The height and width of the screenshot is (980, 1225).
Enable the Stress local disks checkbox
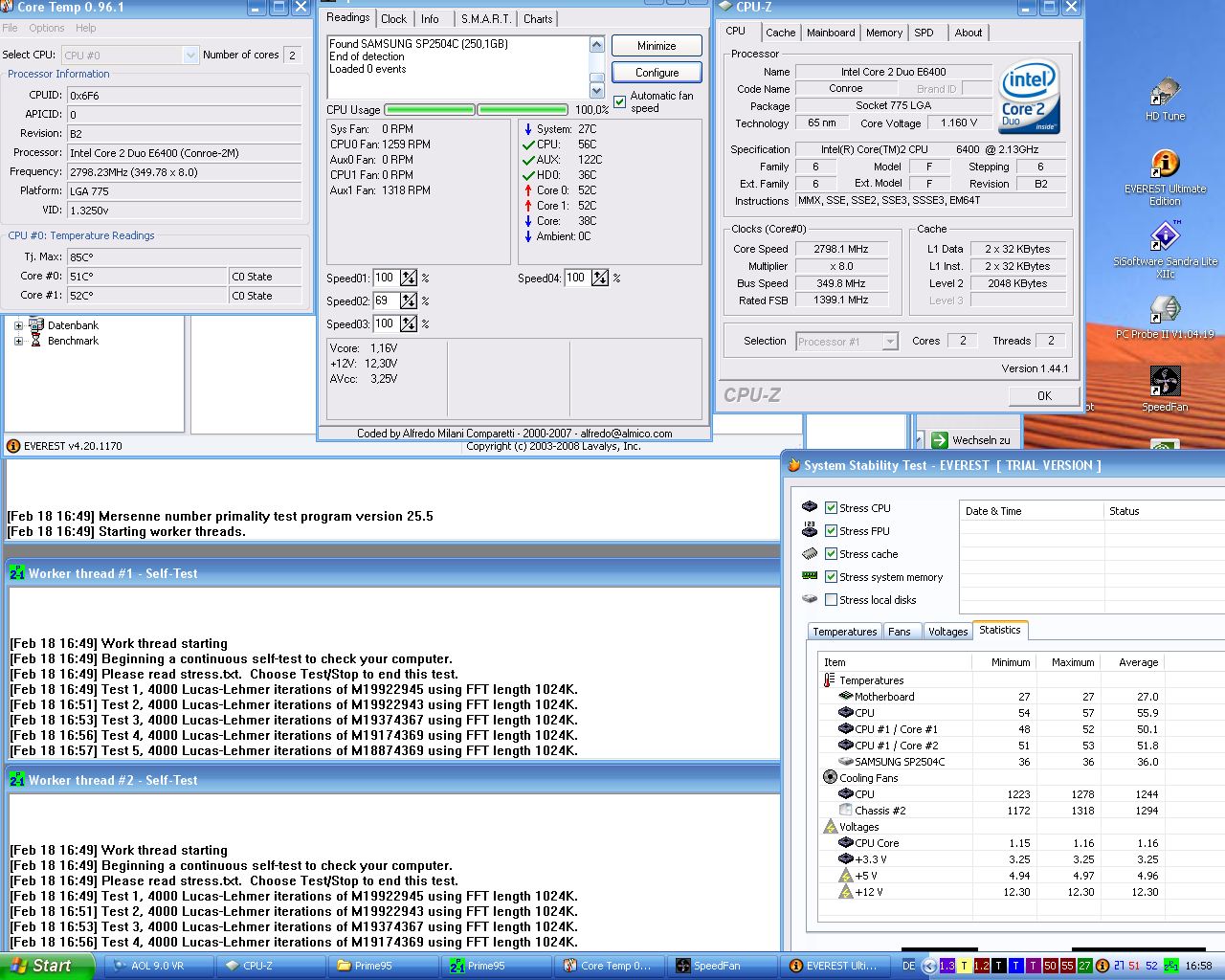point(831,600)
